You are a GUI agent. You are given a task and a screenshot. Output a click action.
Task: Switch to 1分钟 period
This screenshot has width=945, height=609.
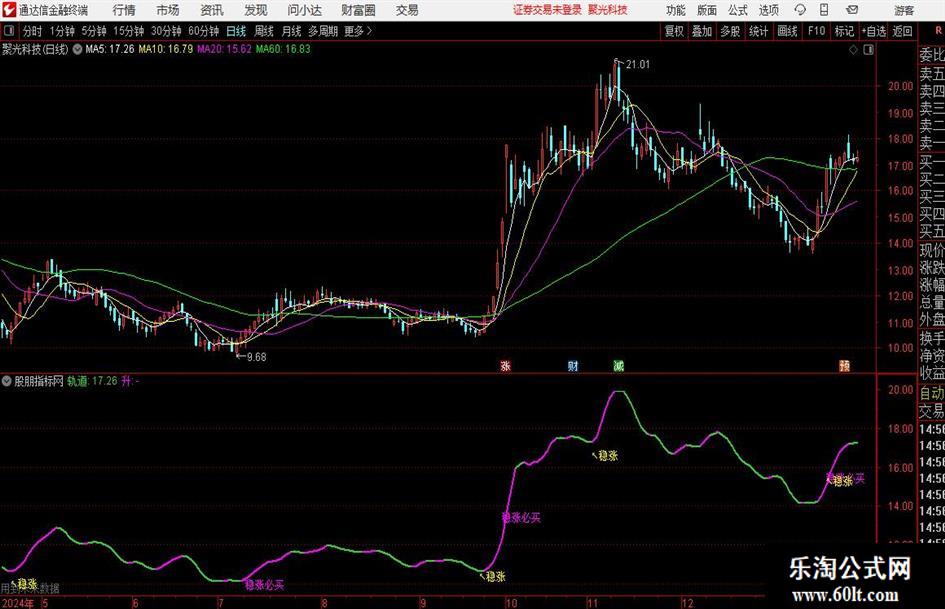click(x=61, y=31)
